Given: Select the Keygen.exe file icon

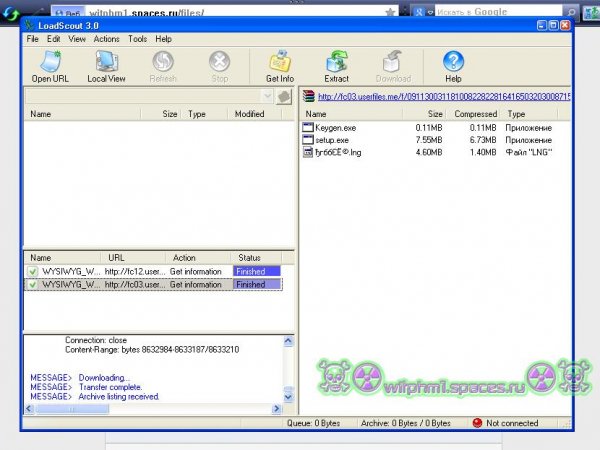Looking at the screenshot, I should click(308, 127).
